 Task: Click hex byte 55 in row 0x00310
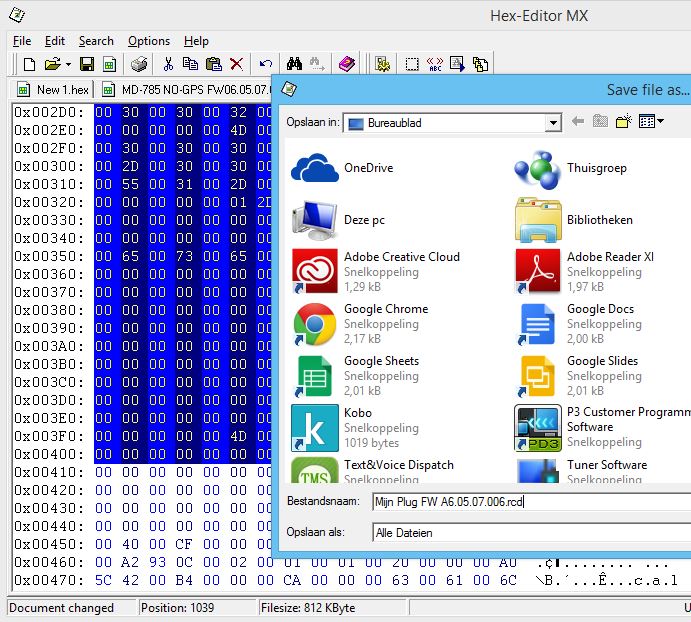(x=130, y=184)
